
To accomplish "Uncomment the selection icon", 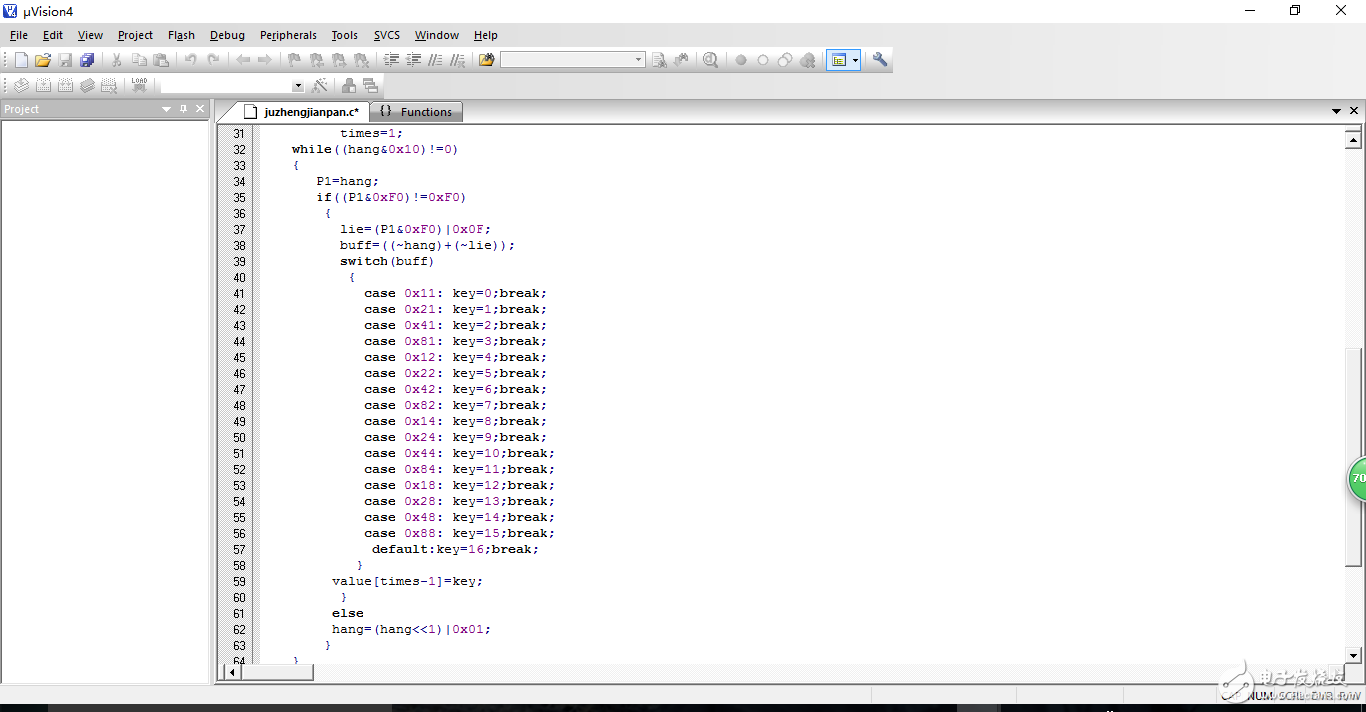I will point(457,60).
